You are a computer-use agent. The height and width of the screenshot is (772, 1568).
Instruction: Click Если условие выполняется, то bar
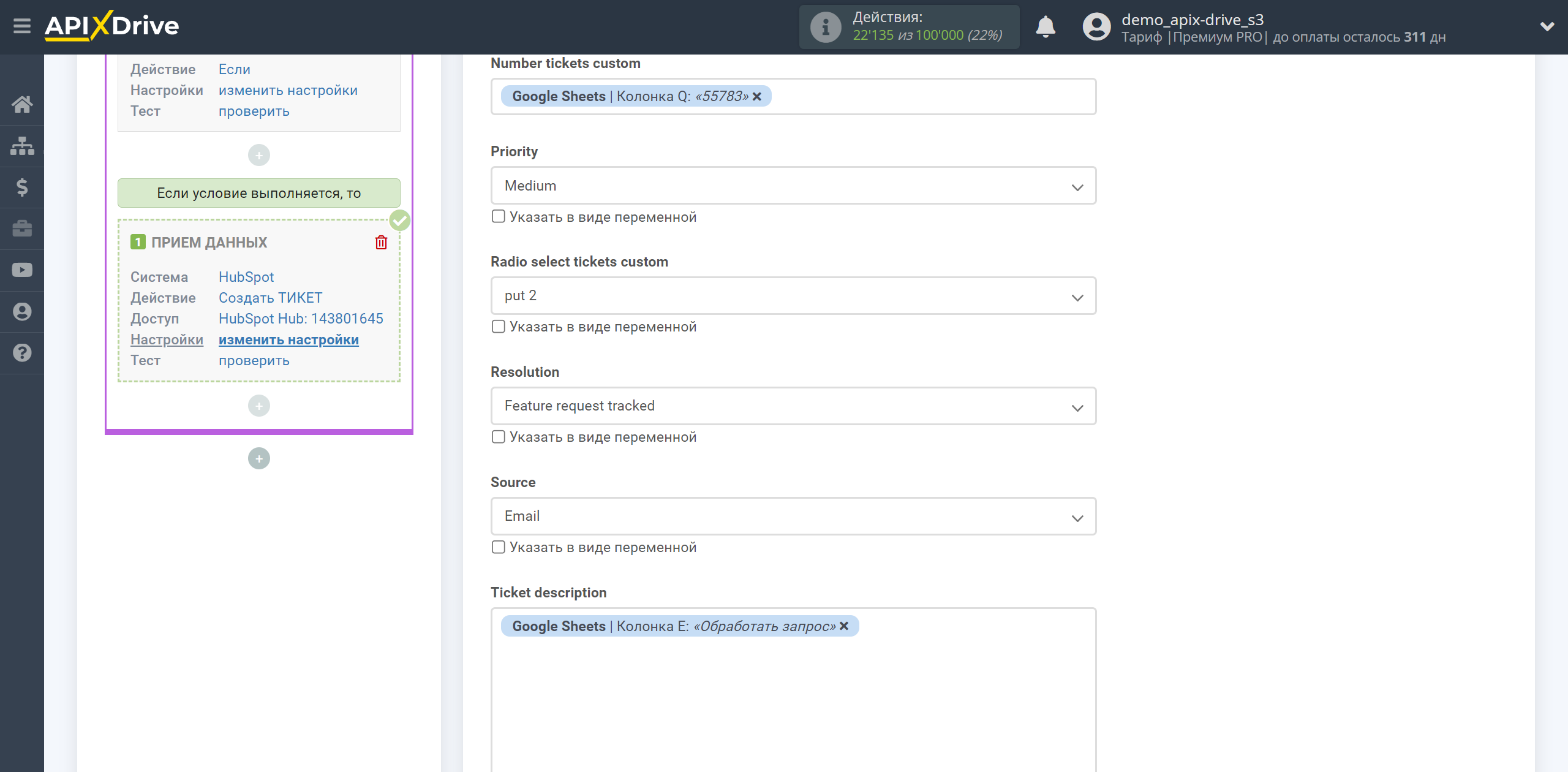(x=259, y=193)
